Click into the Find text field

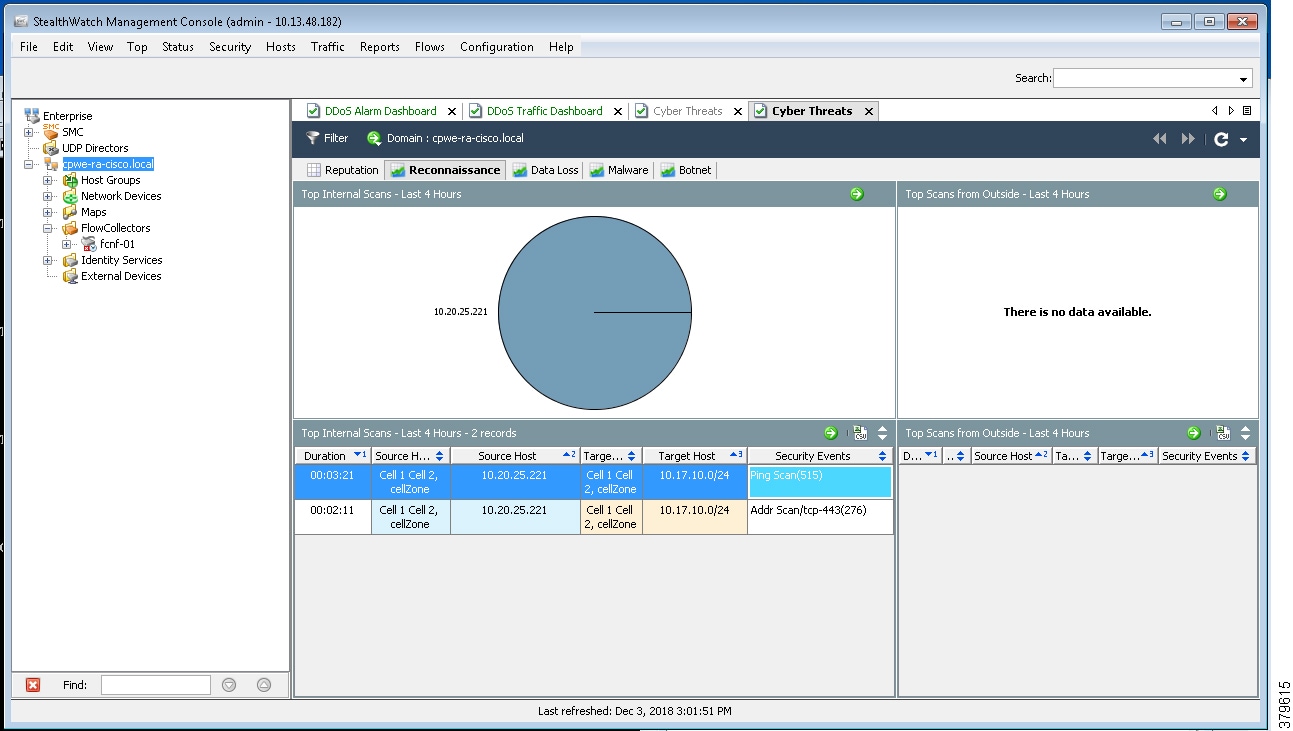[x=156, y=685]
